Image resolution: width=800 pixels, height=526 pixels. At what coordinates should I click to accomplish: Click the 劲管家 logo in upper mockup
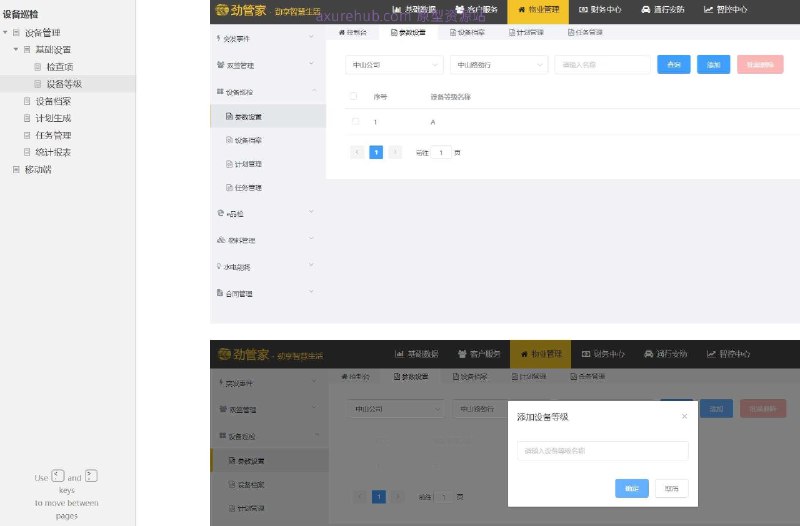241,10
